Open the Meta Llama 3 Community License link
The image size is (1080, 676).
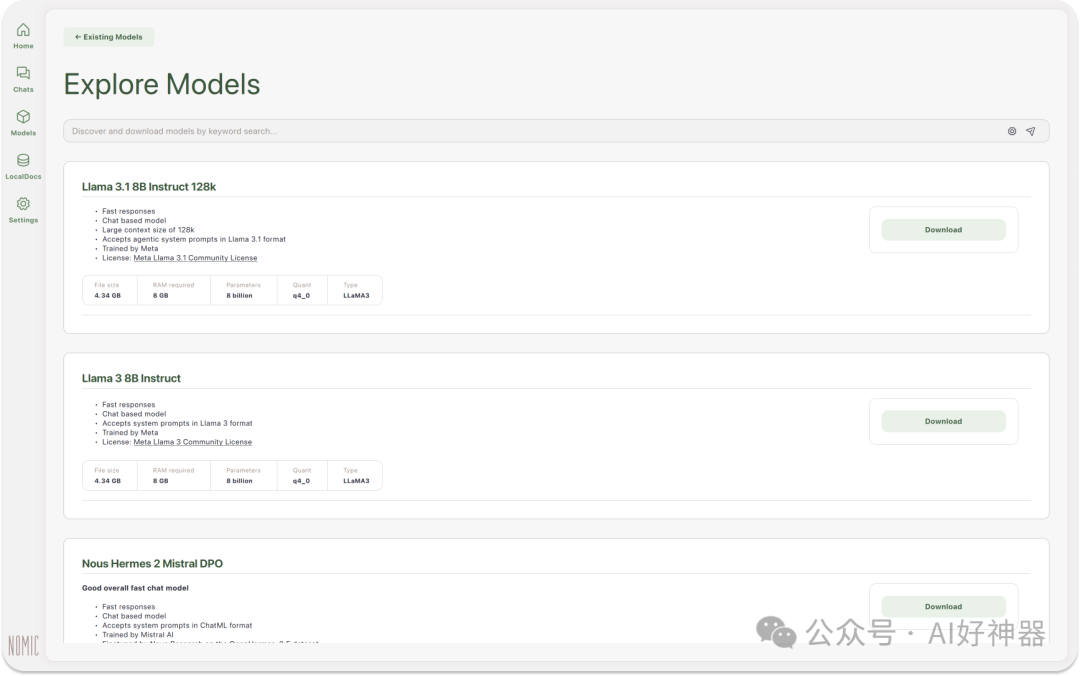pos(192,442)
